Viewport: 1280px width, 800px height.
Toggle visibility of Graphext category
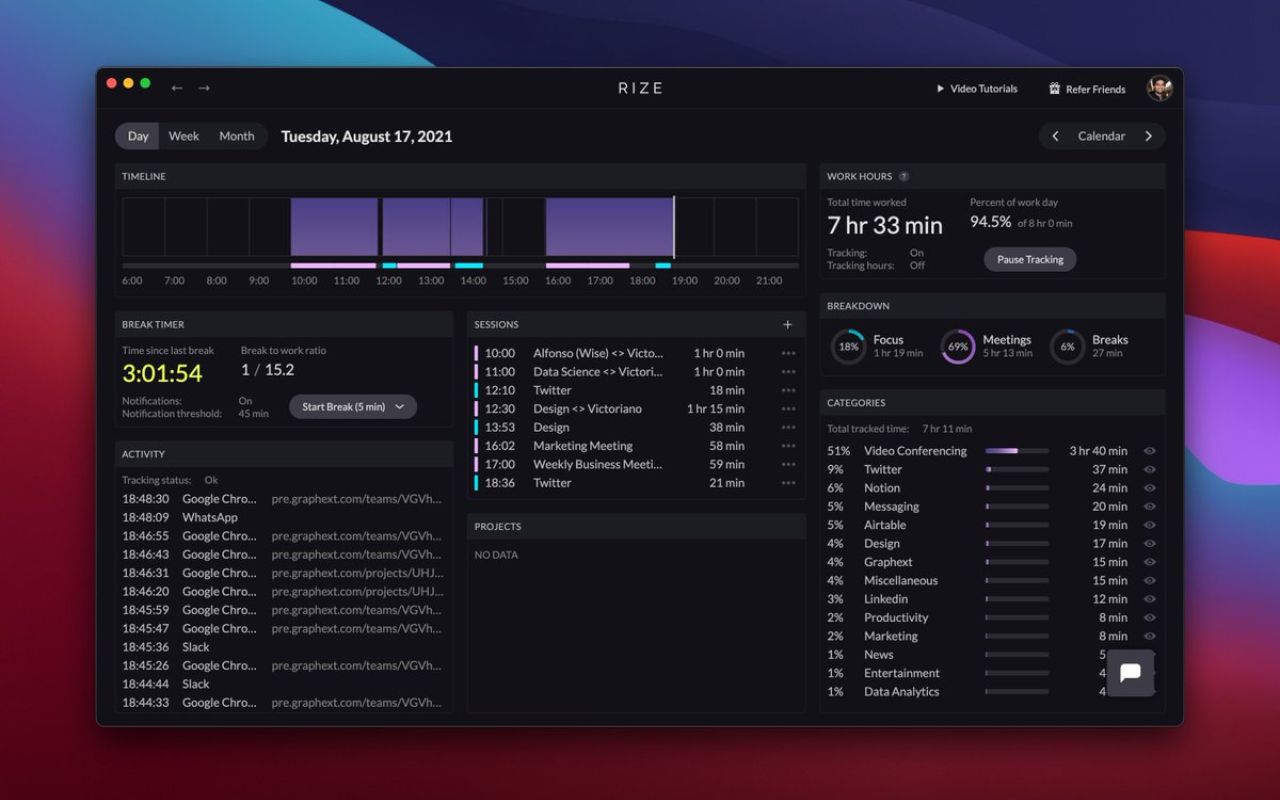coord(1150,562)
